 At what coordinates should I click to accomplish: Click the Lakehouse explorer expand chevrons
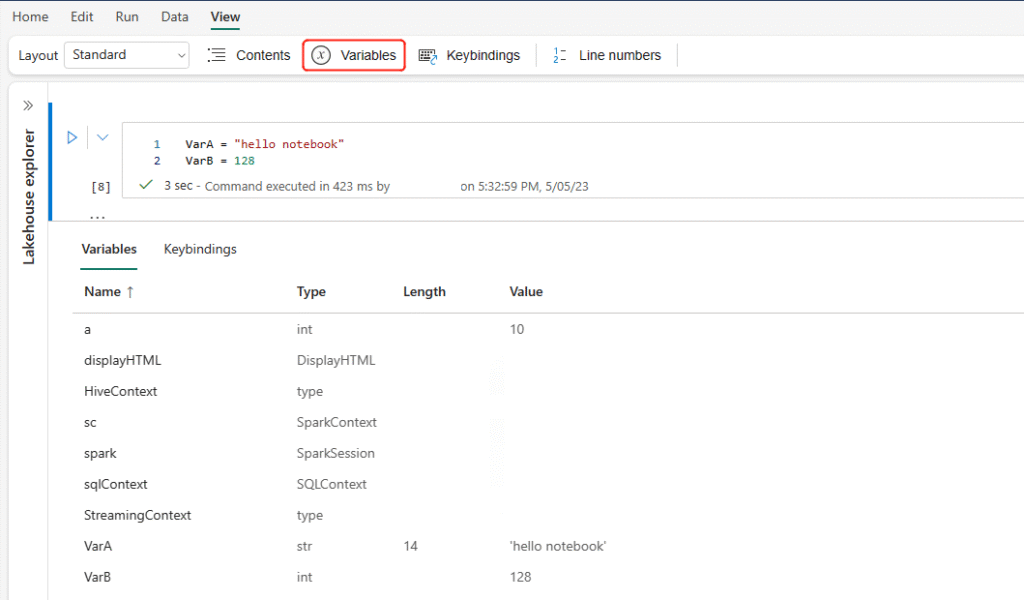(x=27, y=104)
